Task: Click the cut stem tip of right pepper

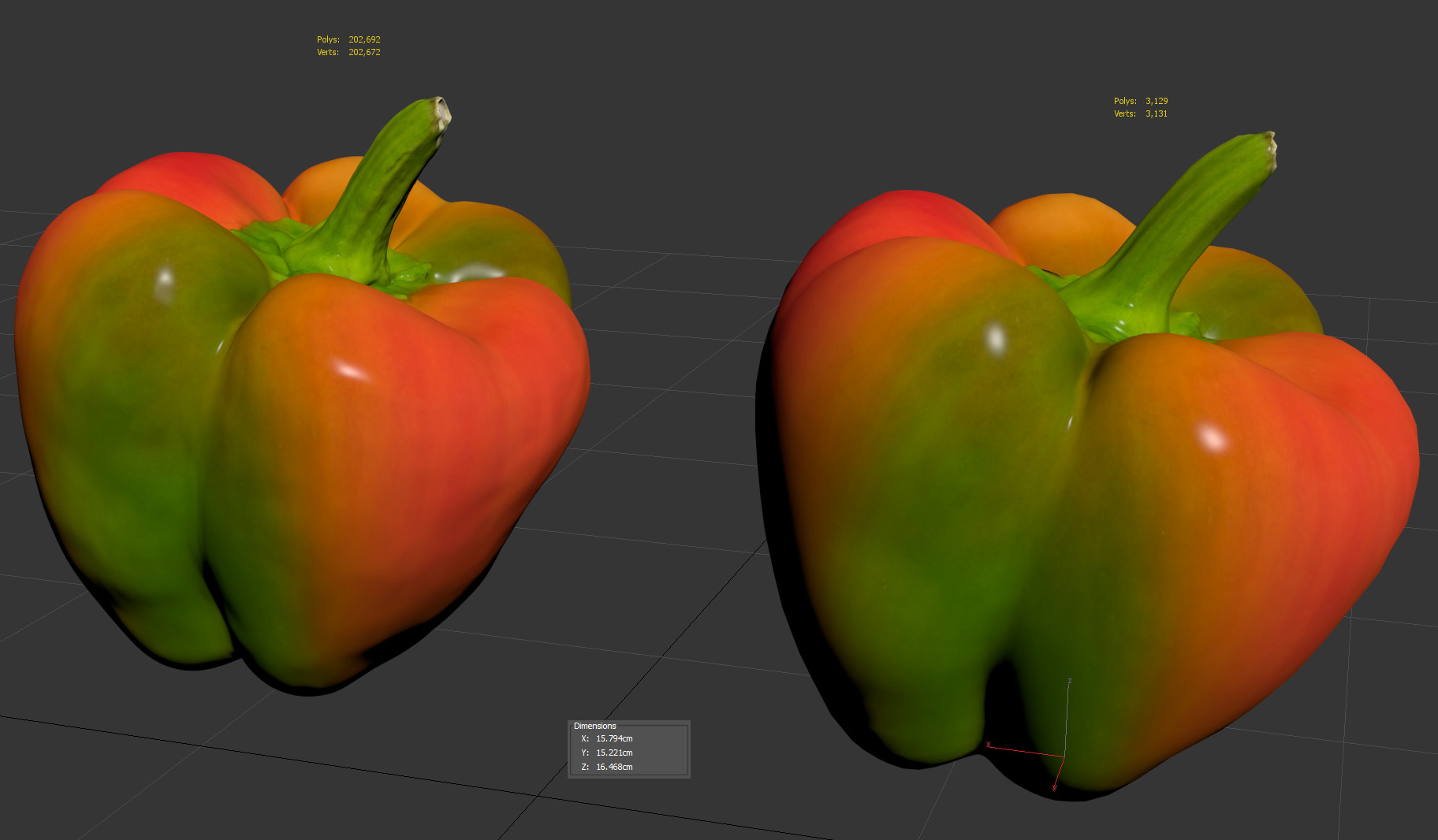Action: coord(1267,147)
